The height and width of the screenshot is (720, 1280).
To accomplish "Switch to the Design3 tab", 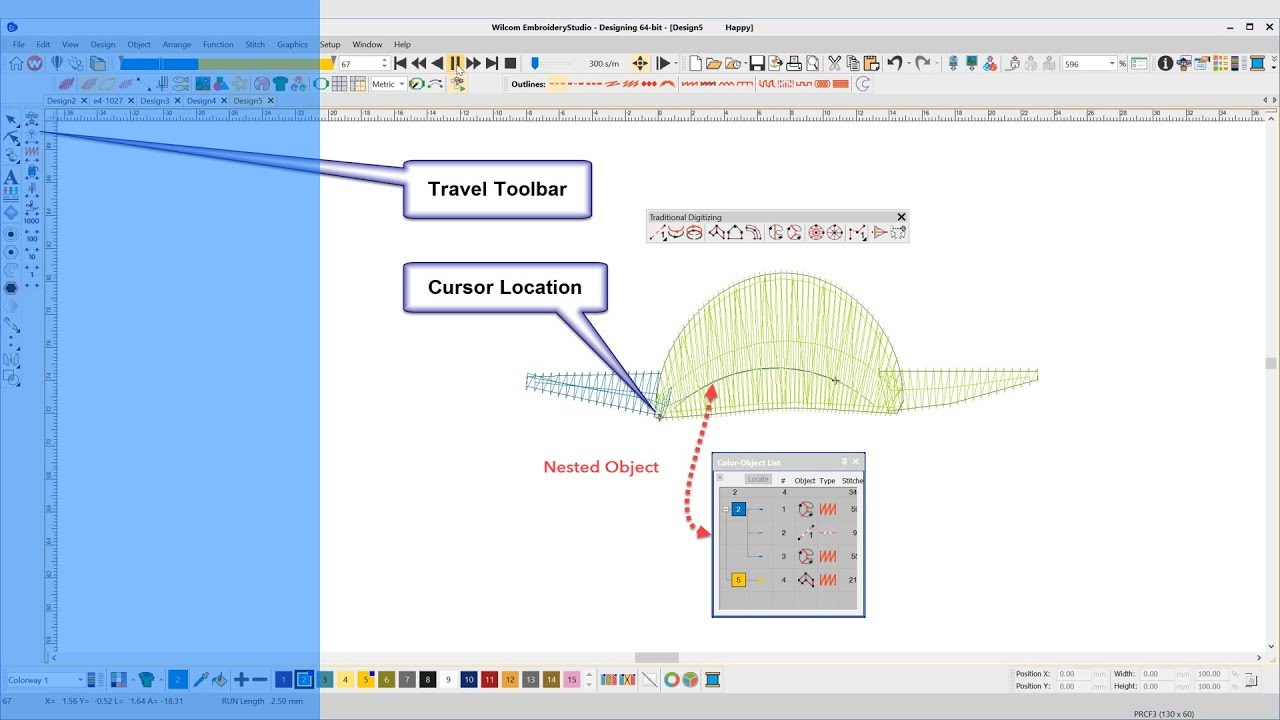I will tap(154, 101).
